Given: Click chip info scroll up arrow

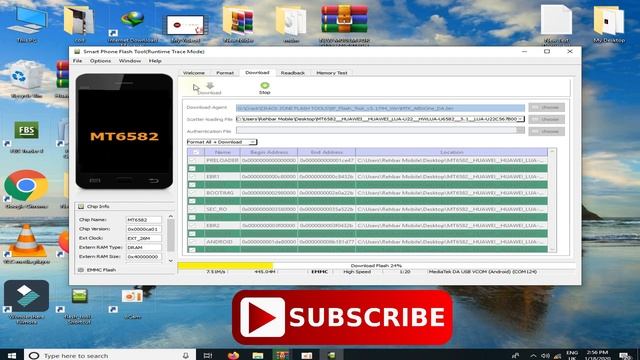Looking at the screenshot, I should pos(171,216).
